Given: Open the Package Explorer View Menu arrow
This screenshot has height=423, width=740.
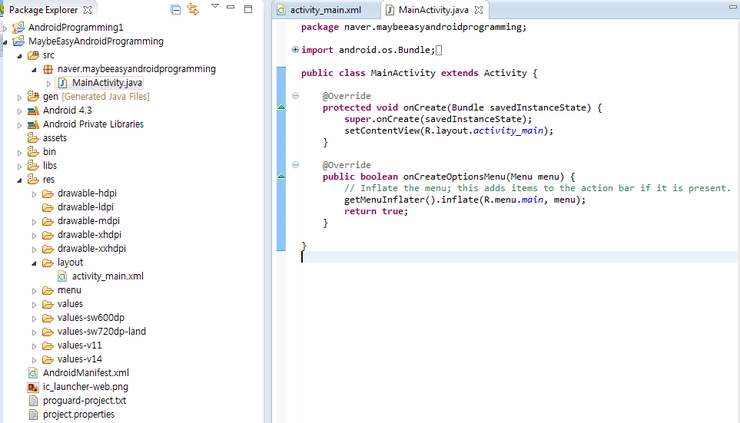Looking at the screenshot, I should click(214, 8).
